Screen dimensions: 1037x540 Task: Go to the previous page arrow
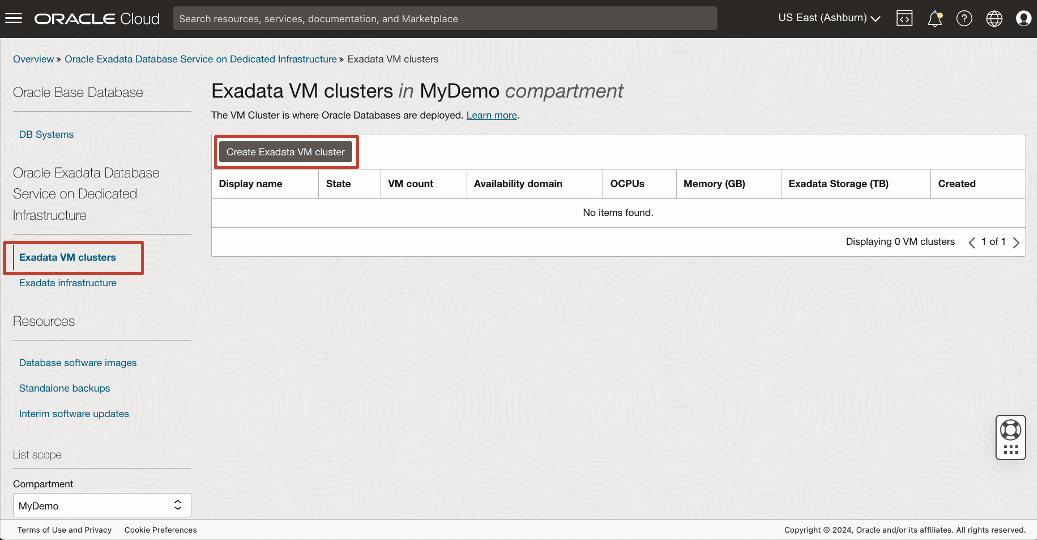(x=972, y=243)
